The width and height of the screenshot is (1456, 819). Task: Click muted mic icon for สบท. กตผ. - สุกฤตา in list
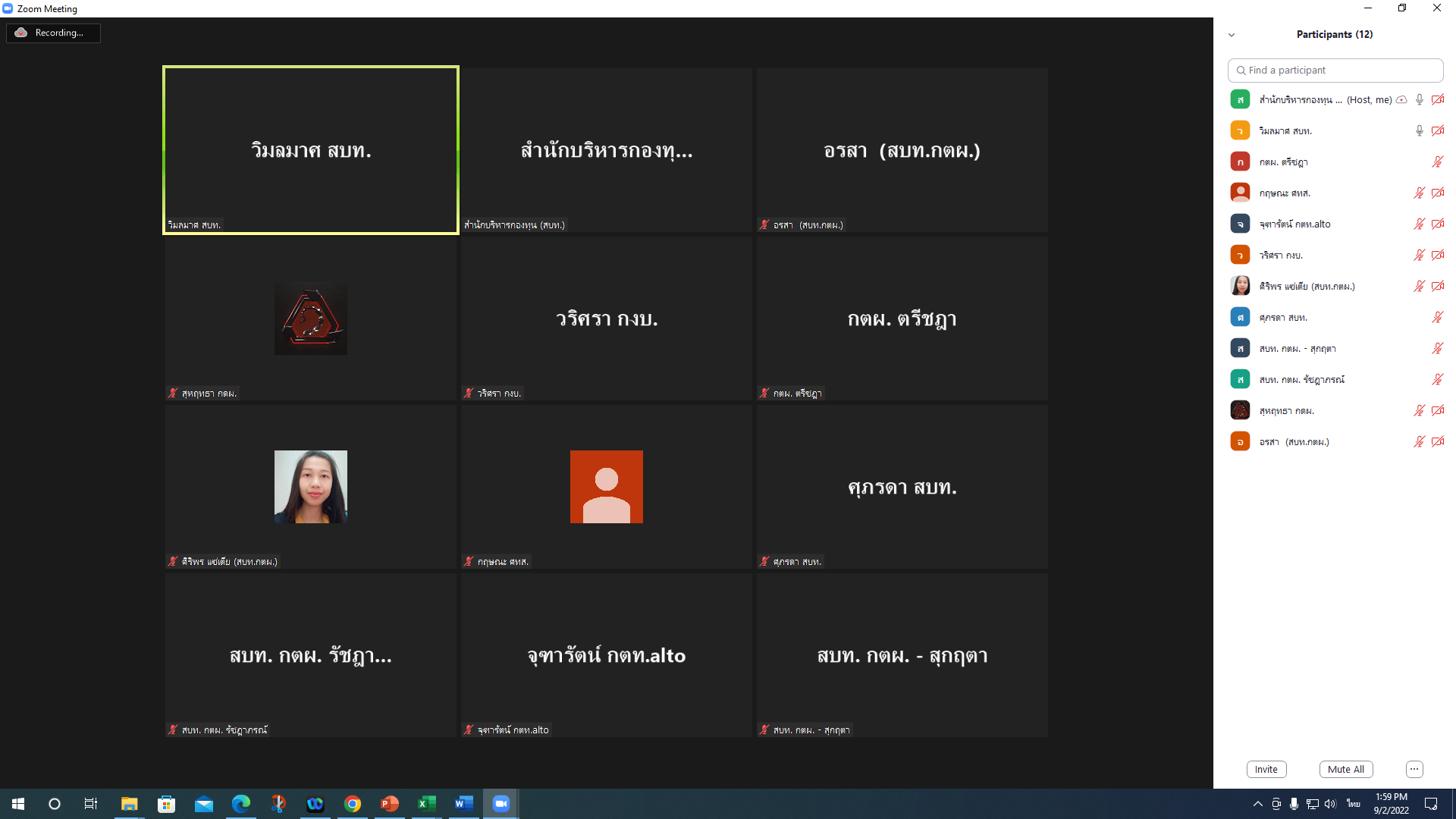[x=1437, y=348]
